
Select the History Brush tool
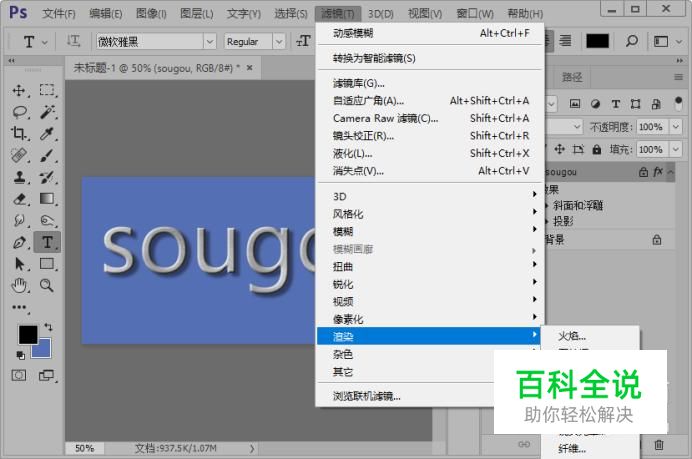pos(47,177)
